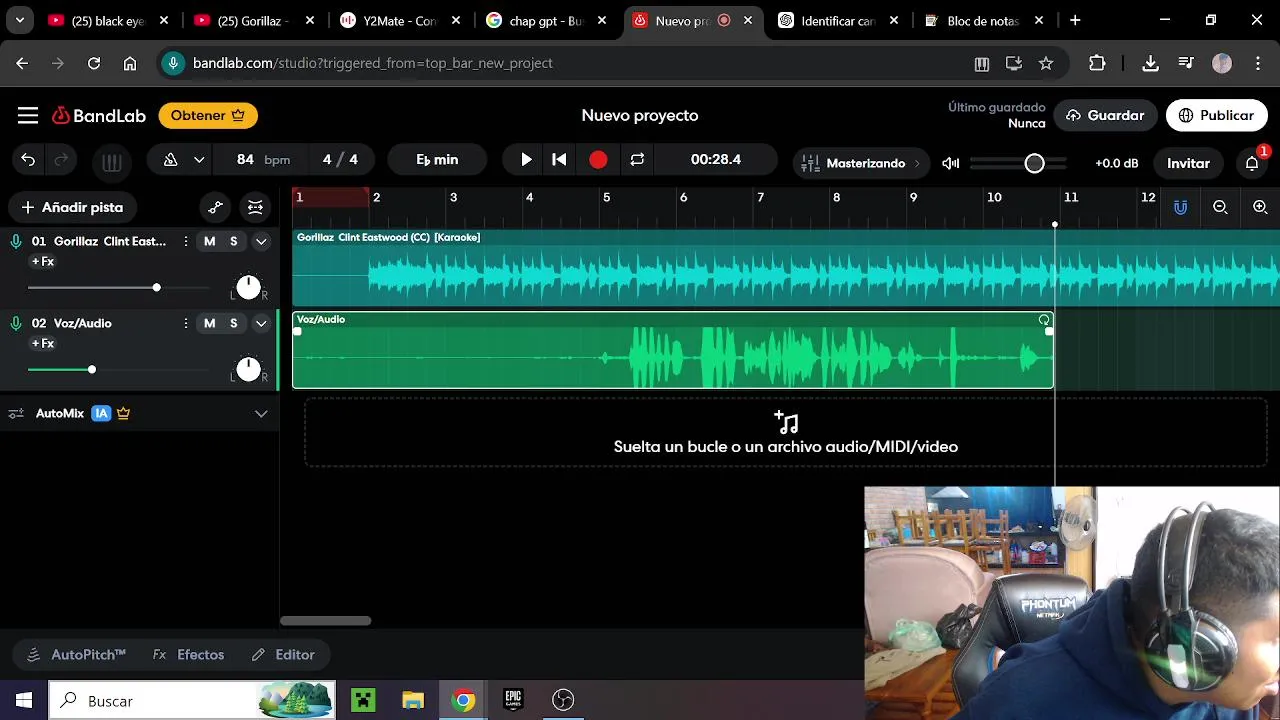Toggle loop cycle mode
The height and width of the screenshot is (720, 1280).
pyautogui.click(x=637, y=160)
